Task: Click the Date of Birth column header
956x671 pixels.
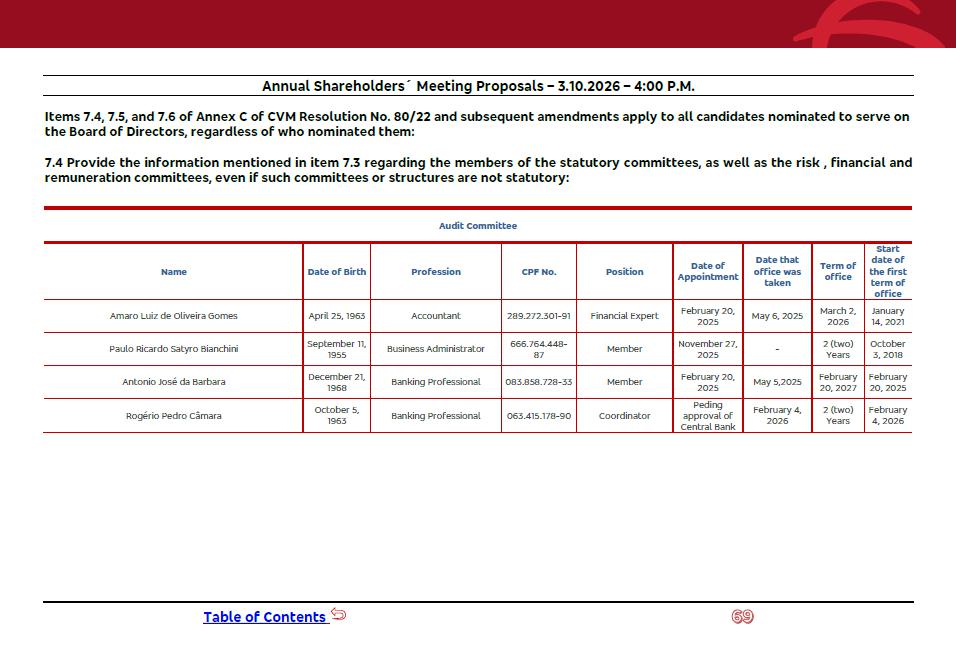Action: coord(337,272)
